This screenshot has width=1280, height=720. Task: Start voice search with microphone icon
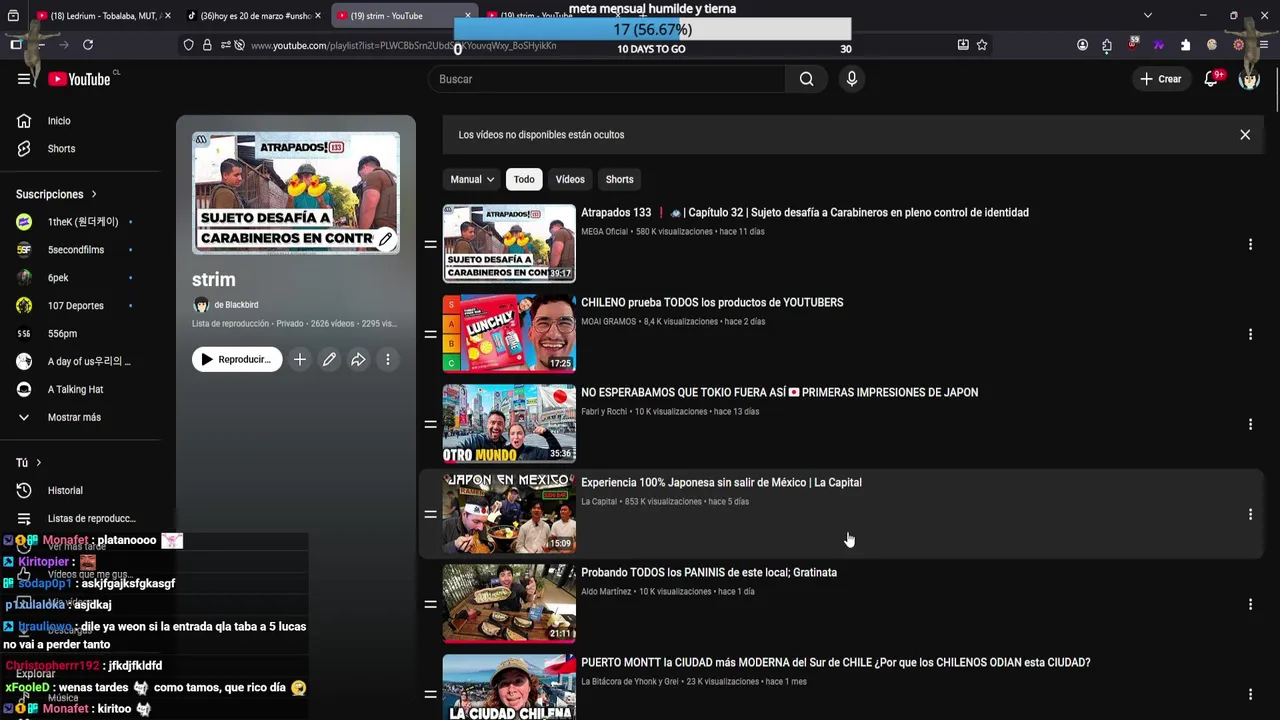[851, 79]
